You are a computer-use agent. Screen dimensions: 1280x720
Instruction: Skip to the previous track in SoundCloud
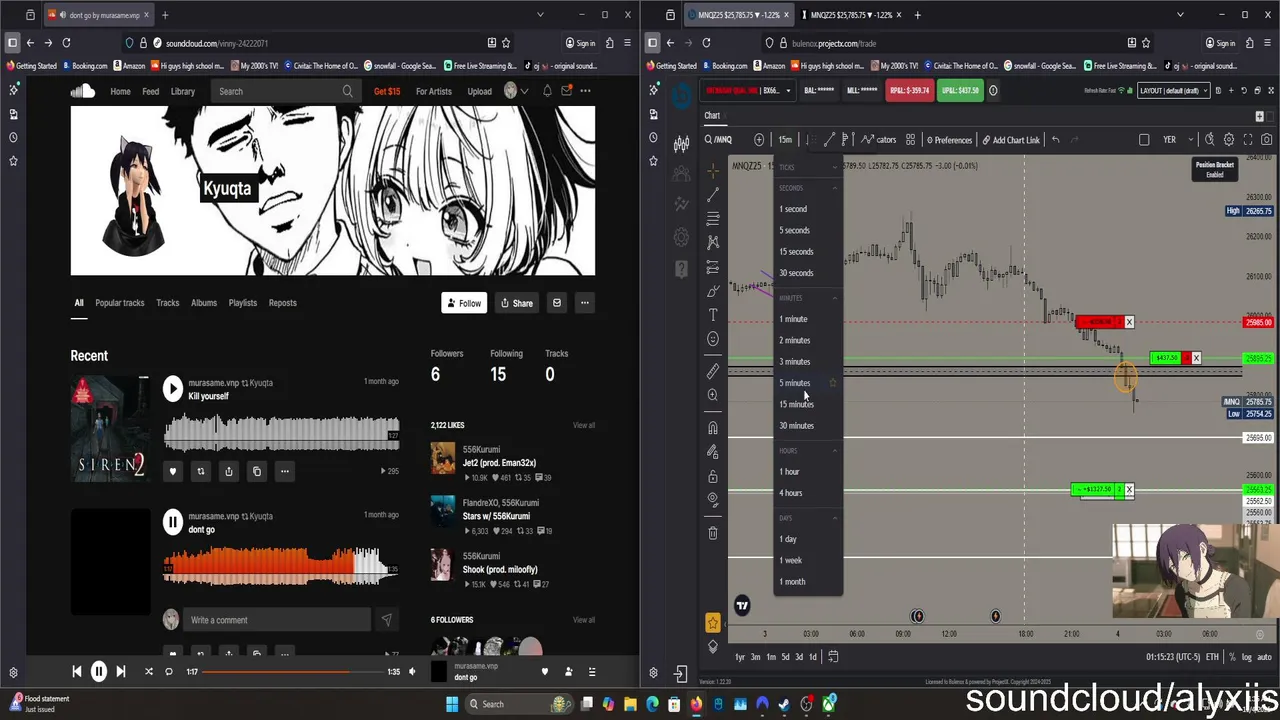[x=77, y=672]
